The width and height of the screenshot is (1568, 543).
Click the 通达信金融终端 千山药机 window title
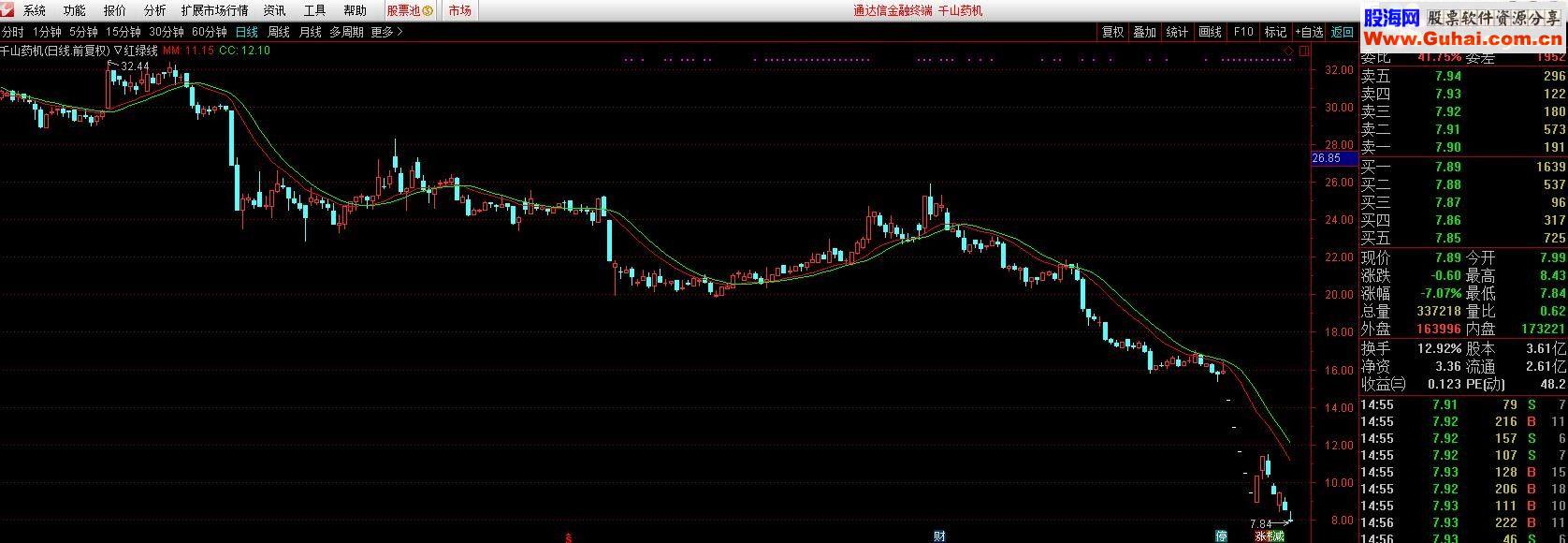[918, 11]
